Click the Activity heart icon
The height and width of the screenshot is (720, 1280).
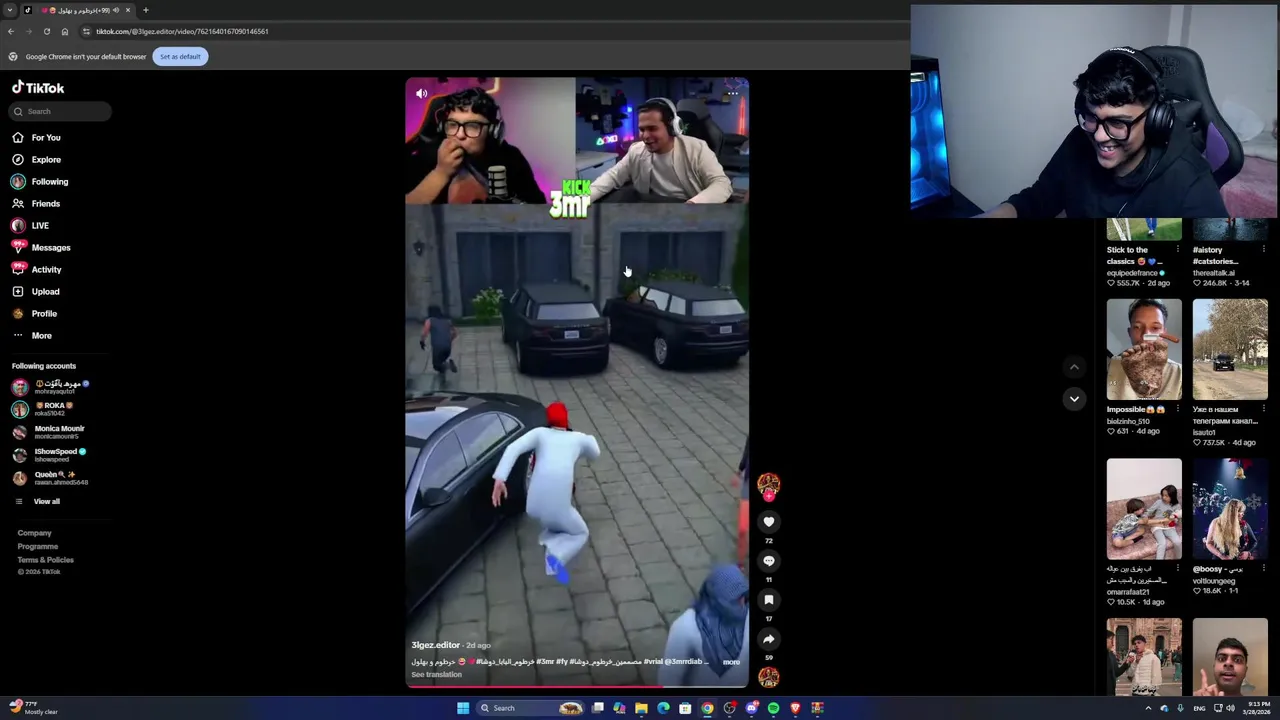pyautogui.click(x=18, y=269)
